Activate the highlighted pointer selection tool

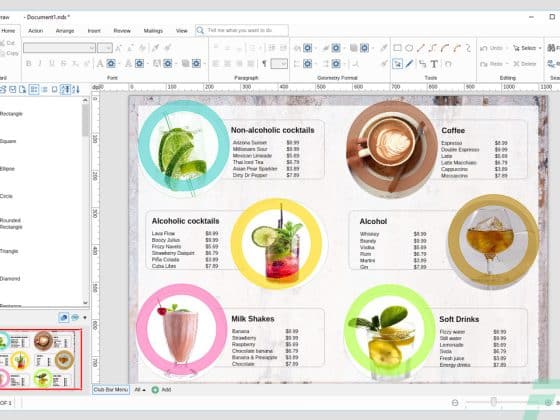coord(398,64)
